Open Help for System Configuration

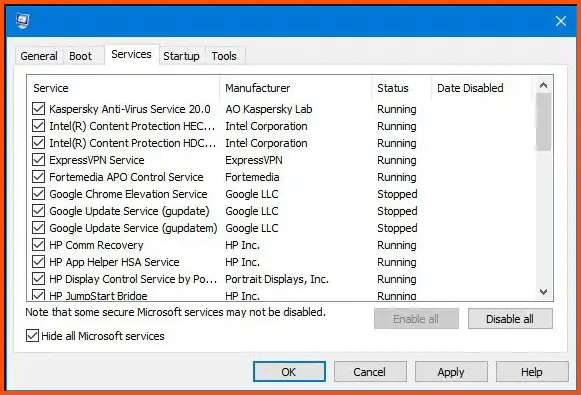[532, 372]
